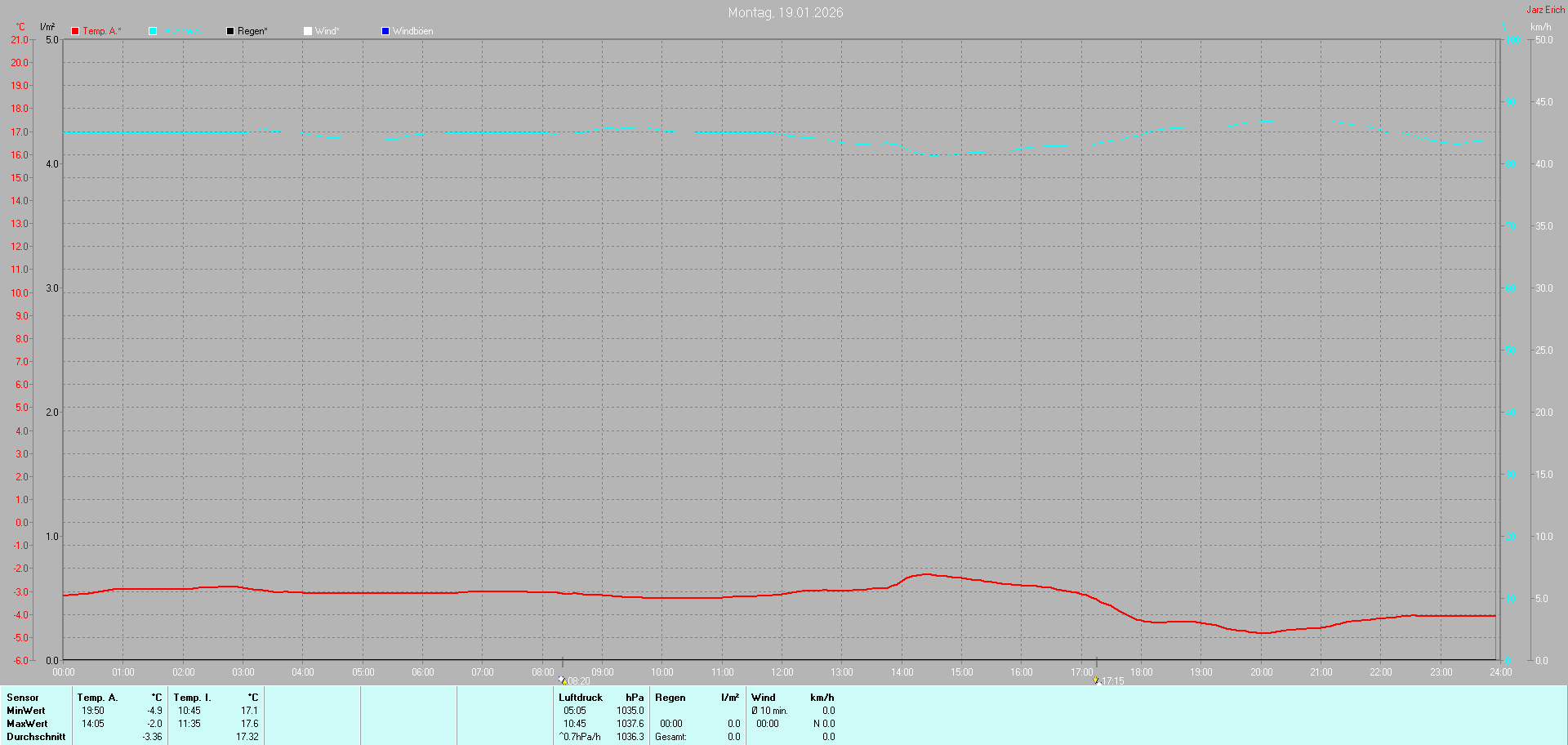Click the average outdoor temperature -3.36
The height and width of the screenshot is (745, 1568).
pos(152,737)
